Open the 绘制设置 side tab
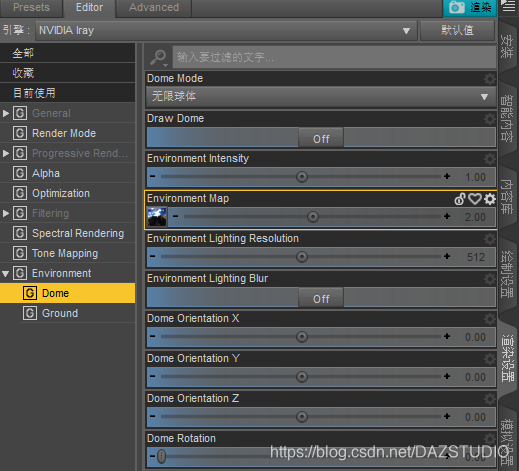This screenshot has width=519, height=471. click(x=507, y=274)
